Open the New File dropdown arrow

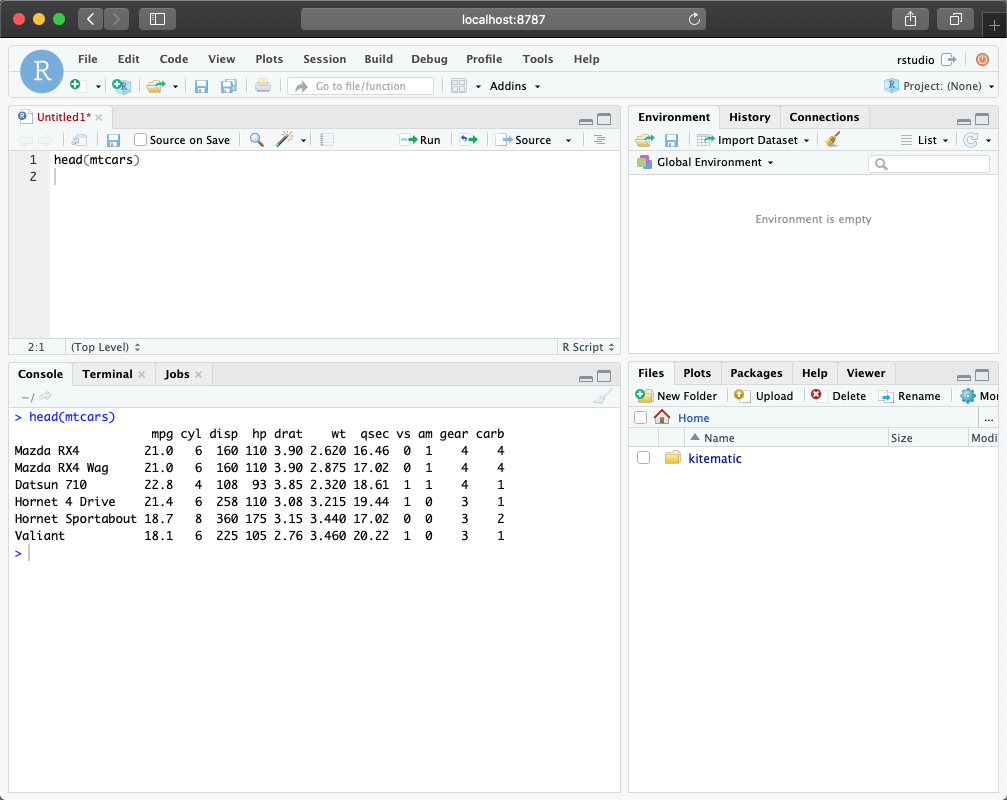point(98,86)
